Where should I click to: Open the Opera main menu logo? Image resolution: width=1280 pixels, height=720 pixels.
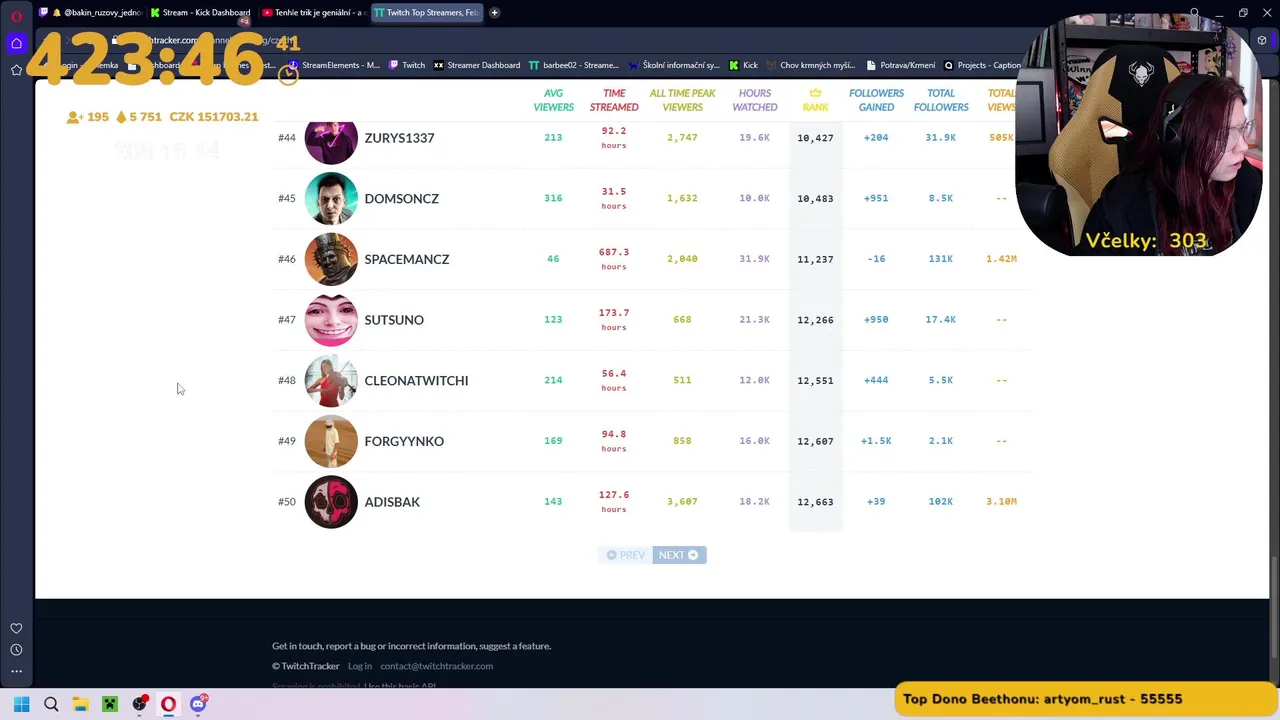point(16,16)
